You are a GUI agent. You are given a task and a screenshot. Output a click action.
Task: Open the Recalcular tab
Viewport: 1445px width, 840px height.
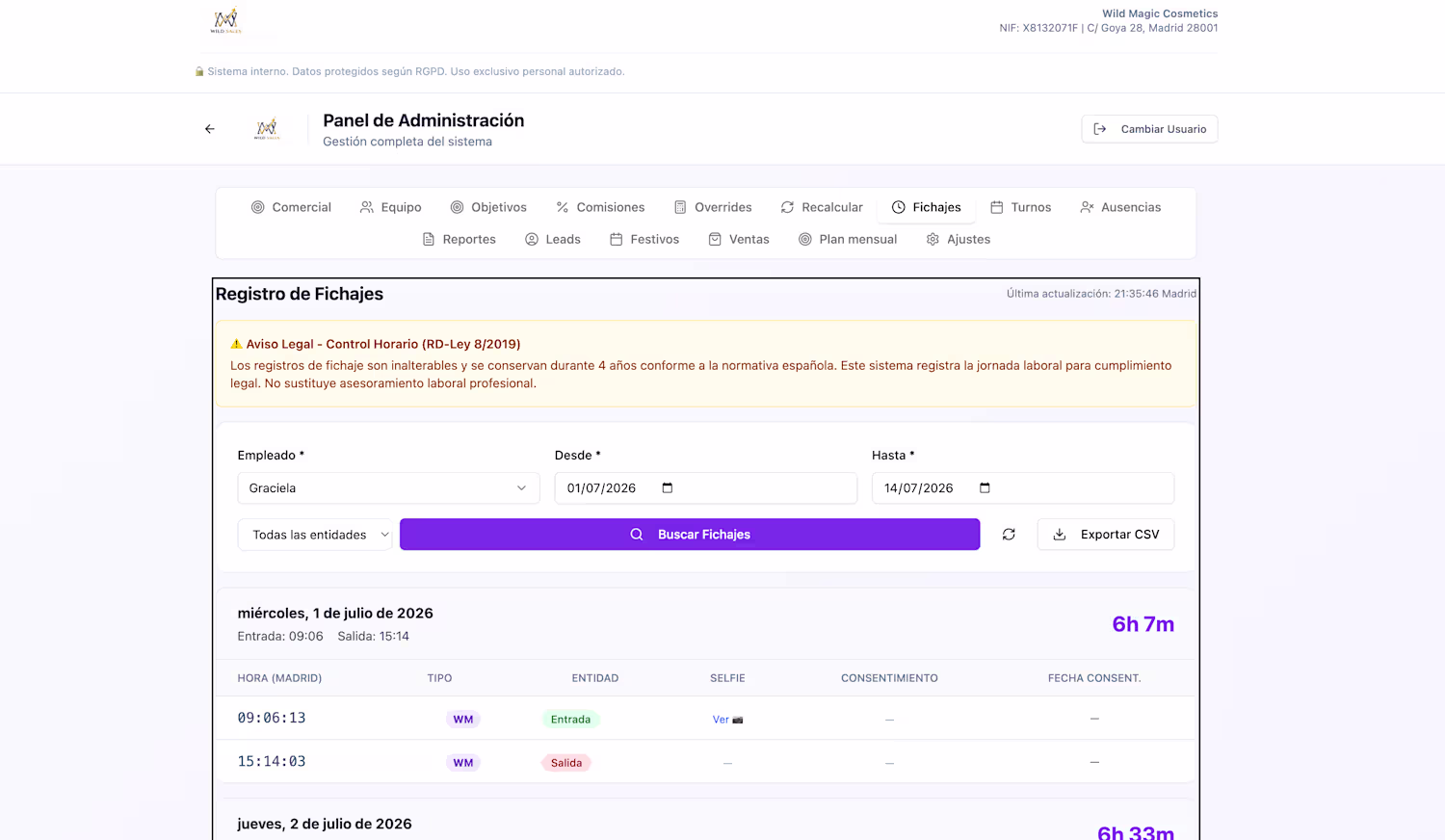point(822,207)
